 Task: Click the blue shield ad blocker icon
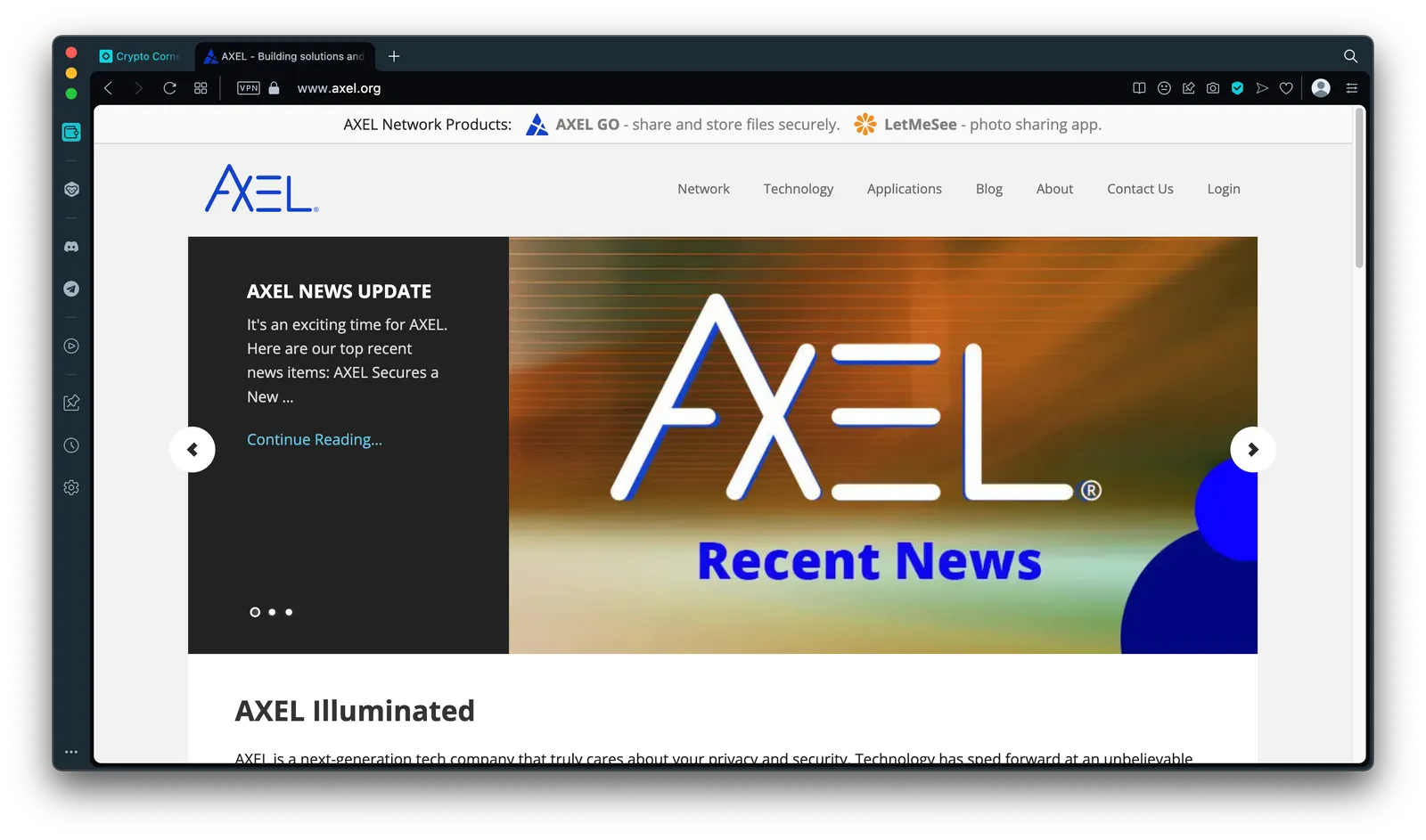tap(1237, 88)
